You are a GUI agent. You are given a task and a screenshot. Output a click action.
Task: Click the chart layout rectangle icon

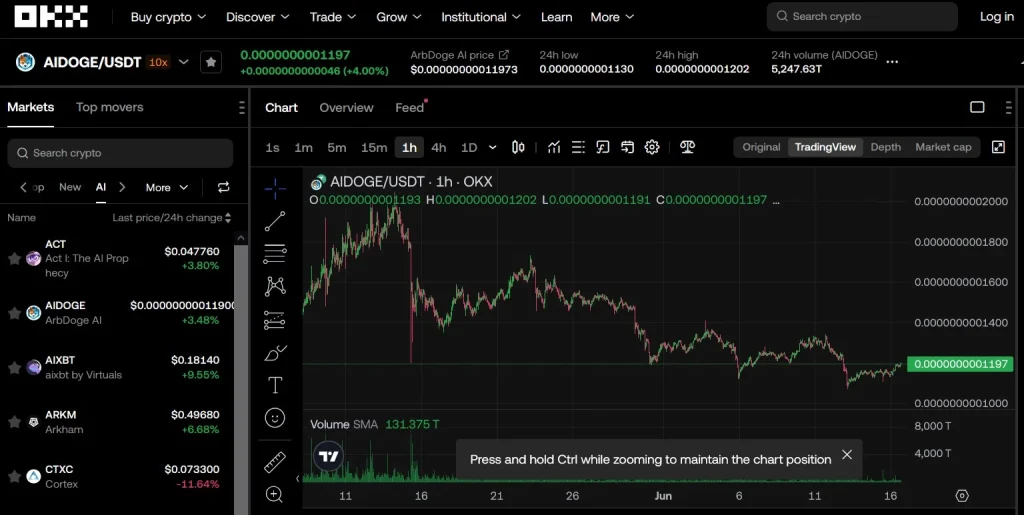[x=977, y=107]
